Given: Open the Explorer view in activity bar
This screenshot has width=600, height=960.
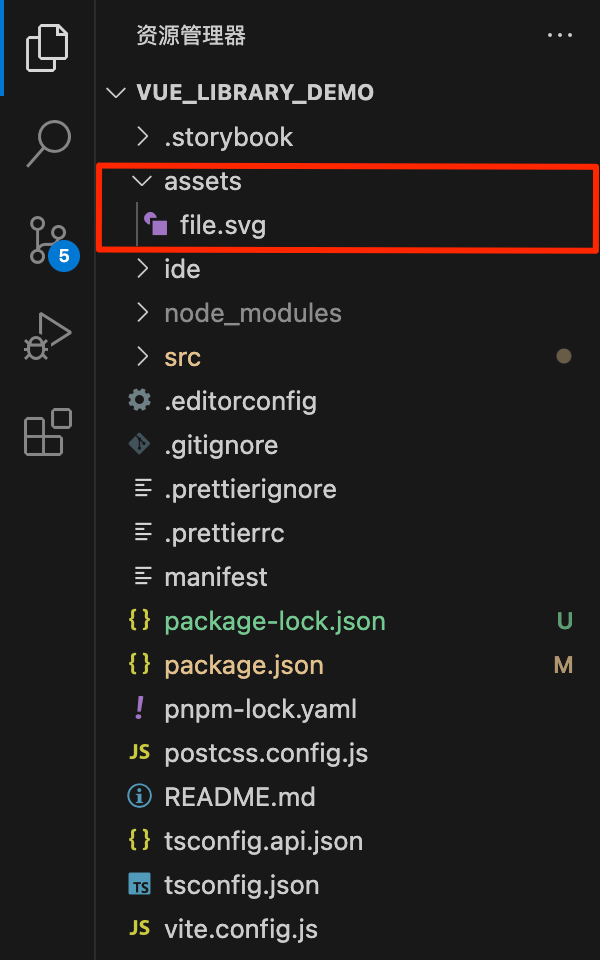Looking at the screenshot, I should 47,48.
